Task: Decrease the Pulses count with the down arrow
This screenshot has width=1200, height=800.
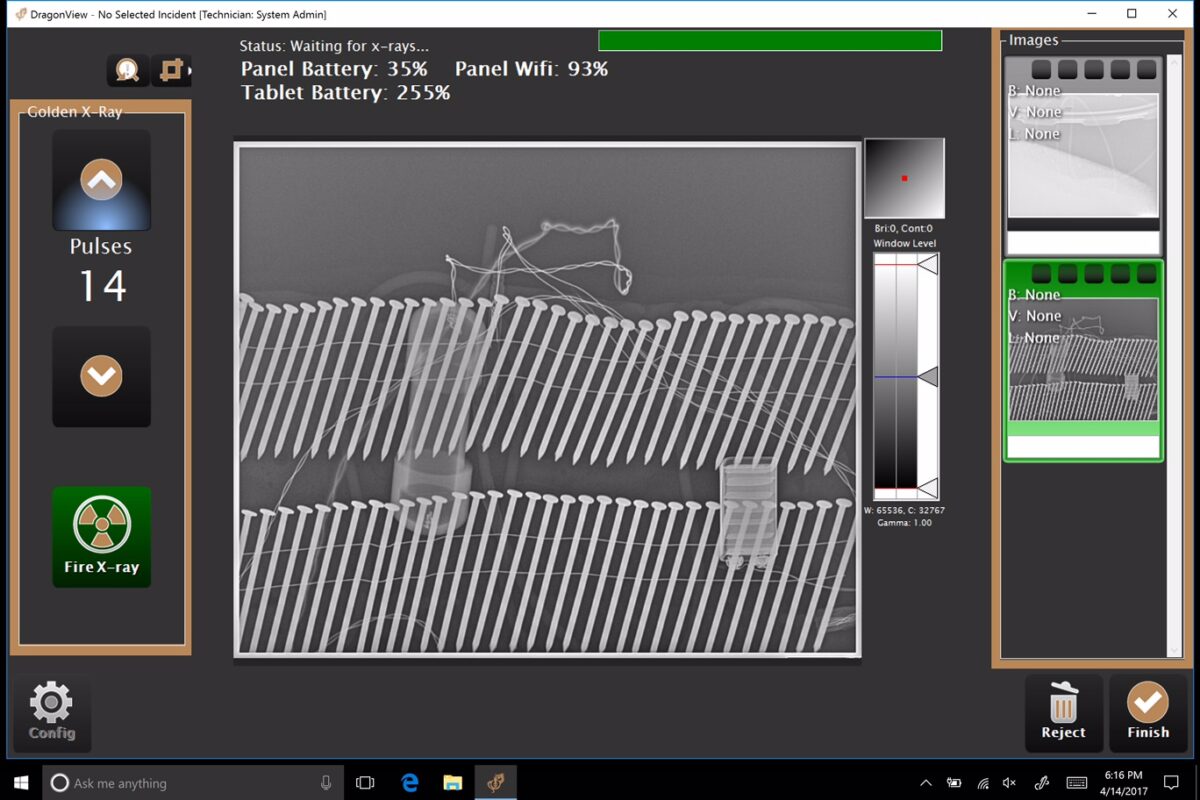Action: (x=100, y=376)
